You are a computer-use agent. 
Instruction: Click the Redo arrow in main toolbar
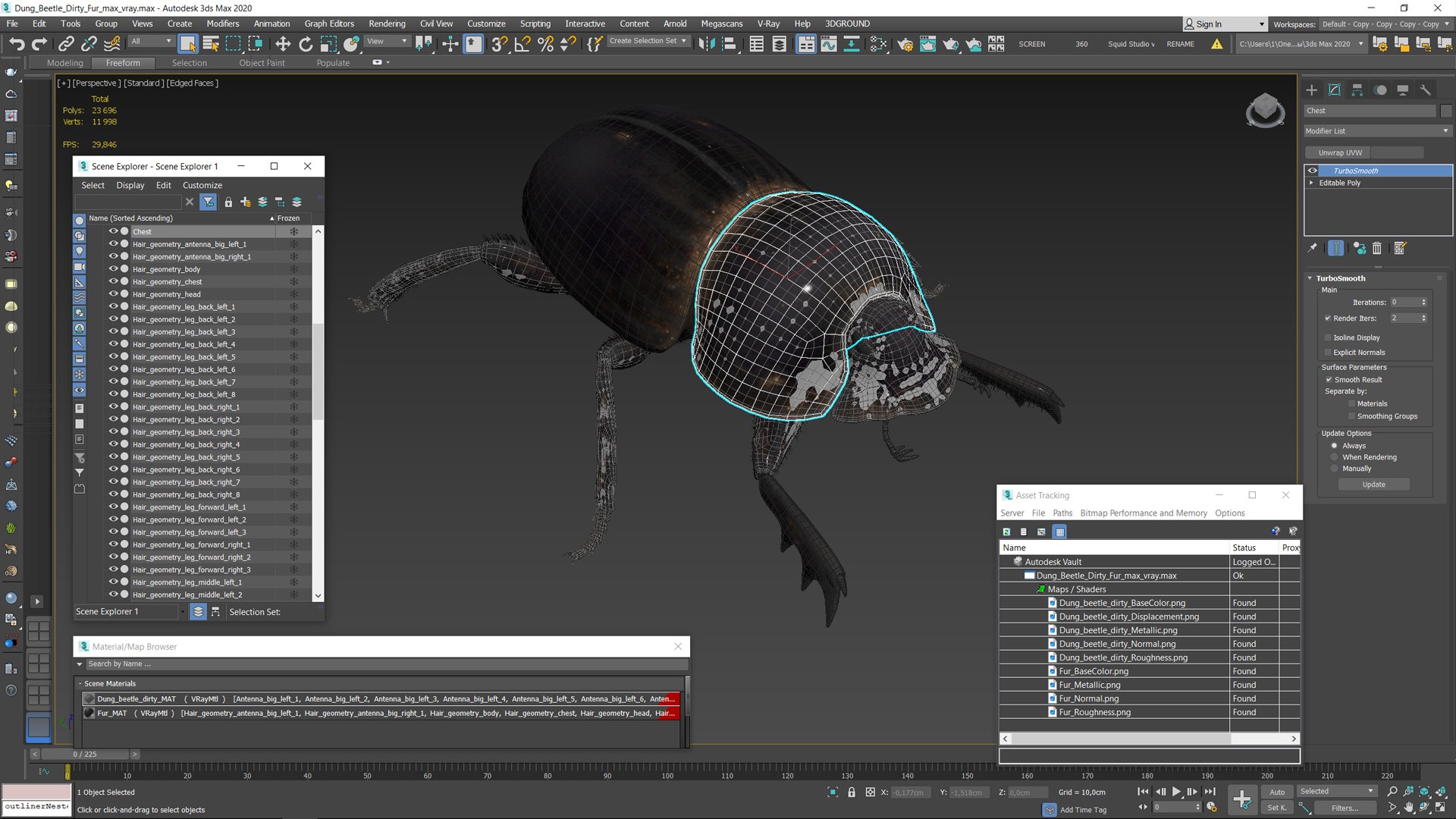(39, 44)
